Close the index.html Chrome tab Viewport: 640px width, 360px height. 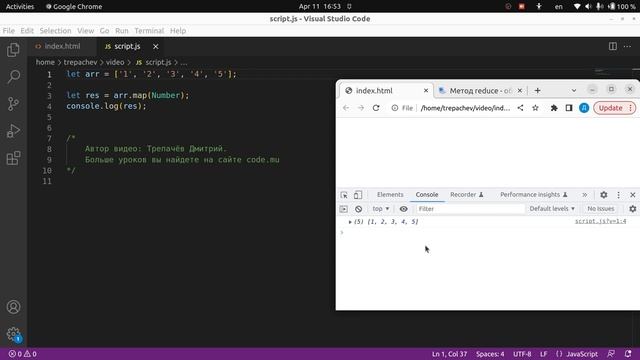point(426,91)
